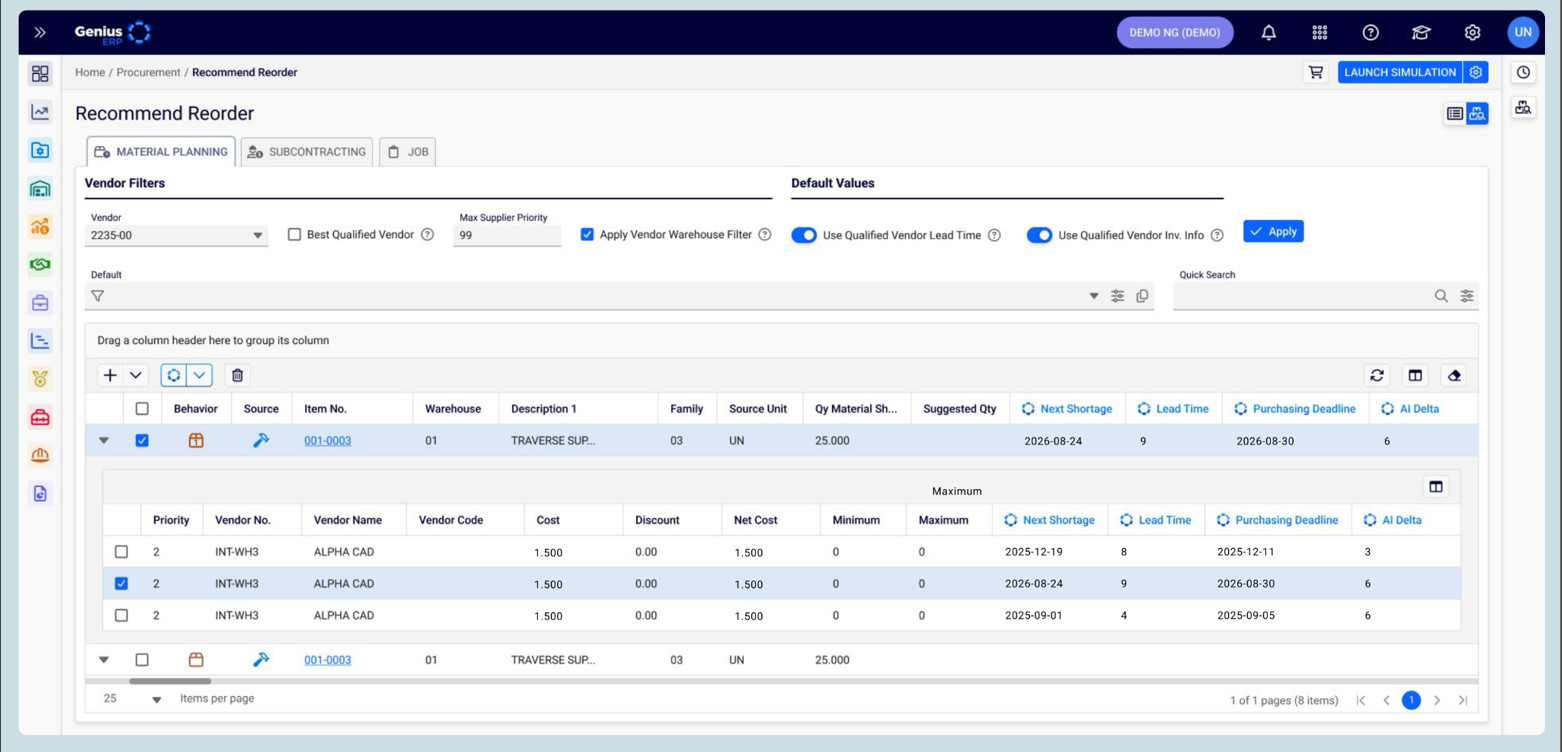Toggle Use Qualified Vendor Lead Time switch

tap(804, 235)
